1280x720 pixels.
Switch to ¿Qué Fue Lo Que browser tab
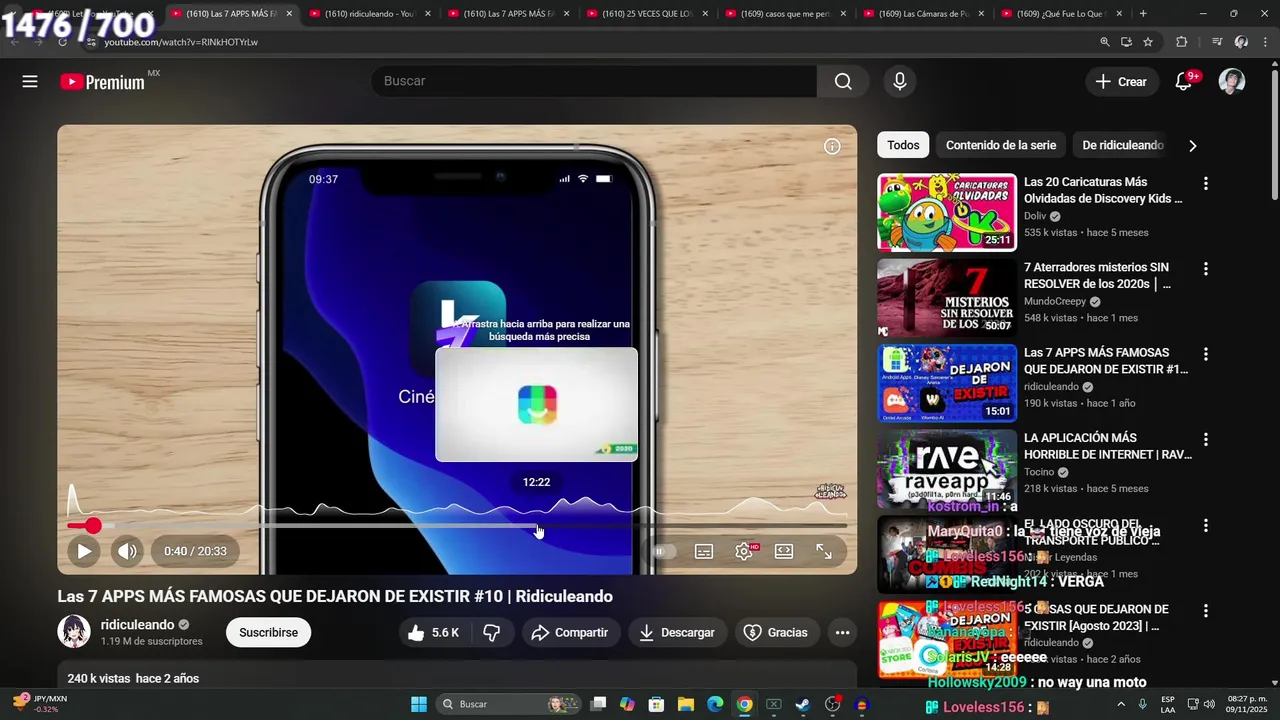pyautogui.click(x=1061, y=14)
